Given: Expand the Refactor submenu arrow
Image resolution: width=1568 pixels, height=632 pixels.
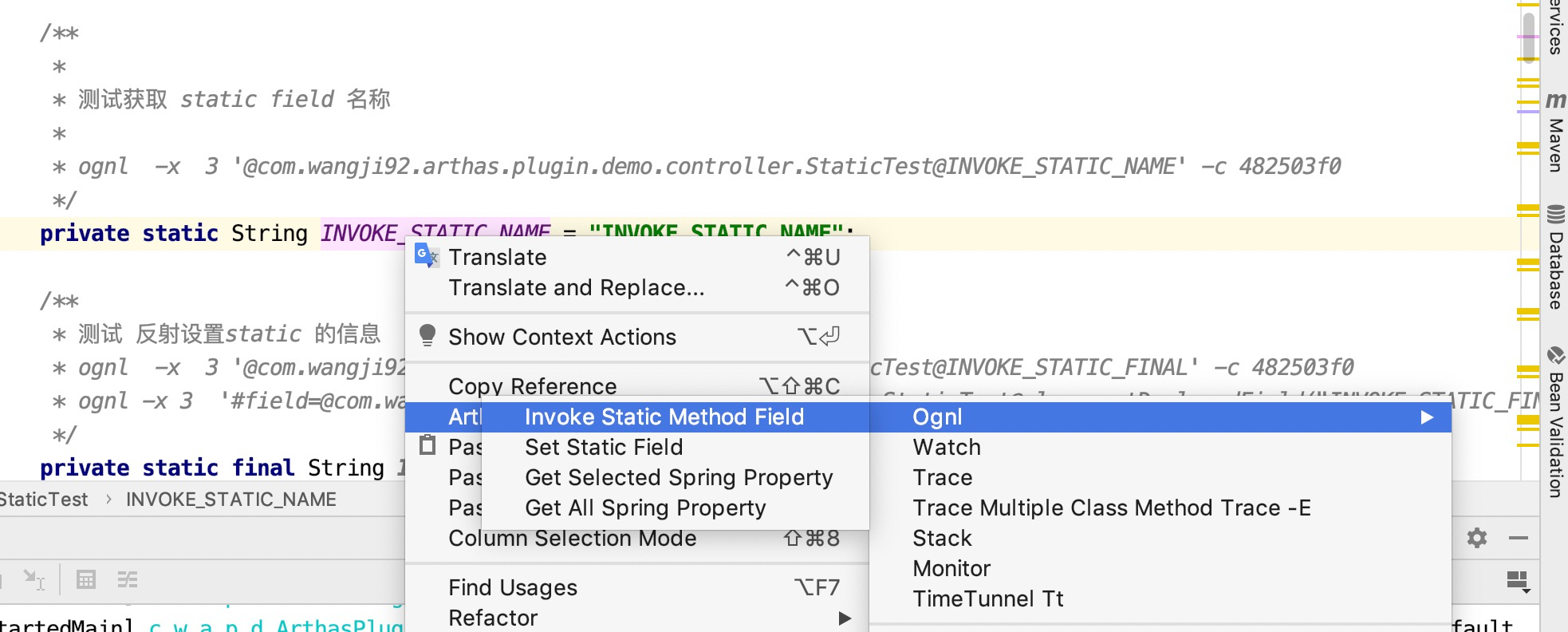Looking at the screenshot, I should 845,618.
